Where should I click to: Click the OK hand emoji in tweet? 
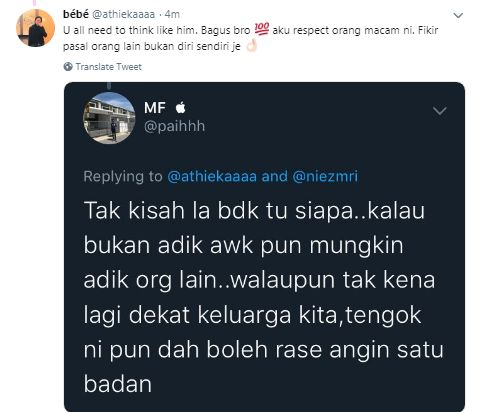[252, 46]
